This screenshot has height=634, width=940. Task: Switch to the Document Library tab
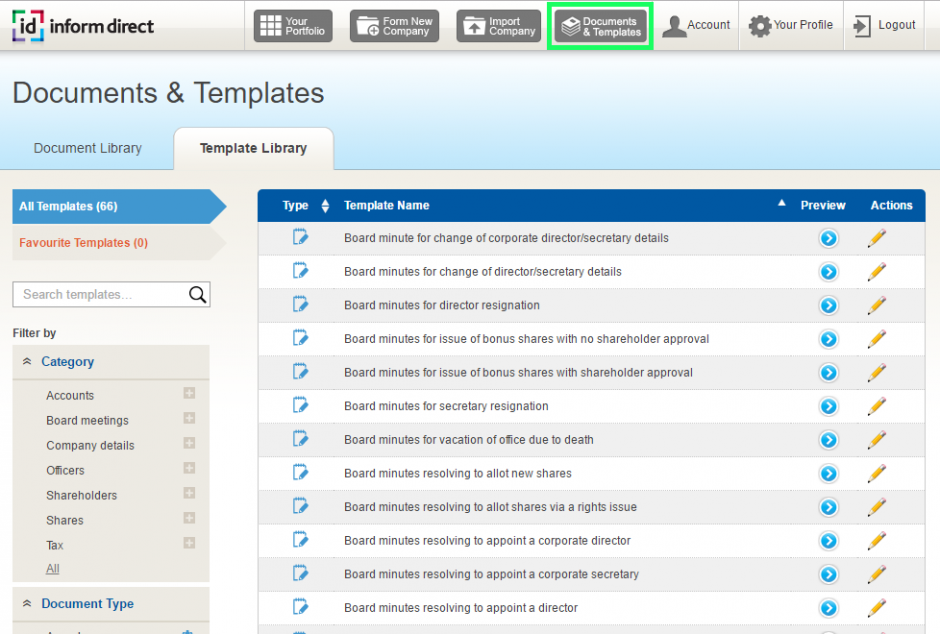(x=88, y=148)
